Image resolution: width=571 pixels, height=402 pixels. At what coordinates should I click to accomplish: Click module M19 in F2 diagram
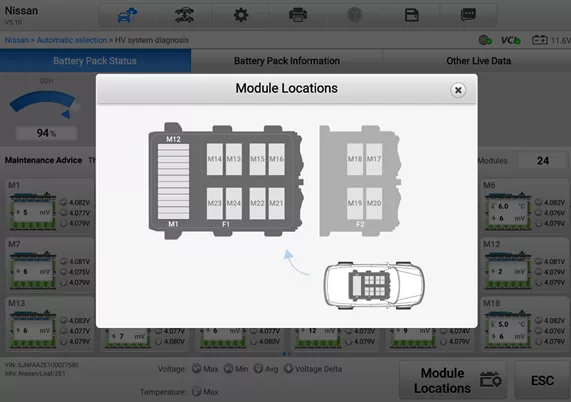355,203
